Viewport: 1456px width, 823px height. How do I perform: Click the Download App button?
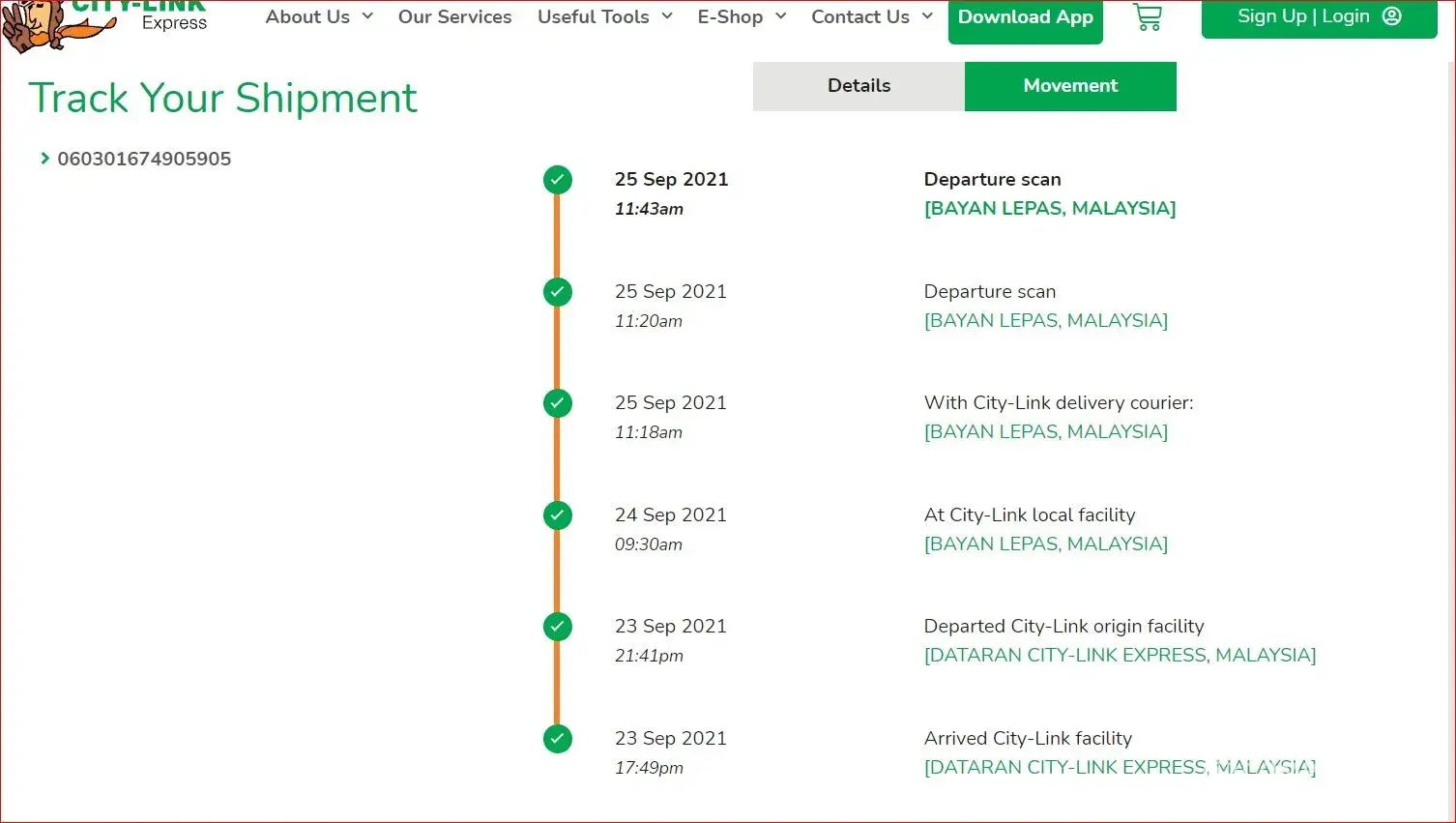(1025, 18)
